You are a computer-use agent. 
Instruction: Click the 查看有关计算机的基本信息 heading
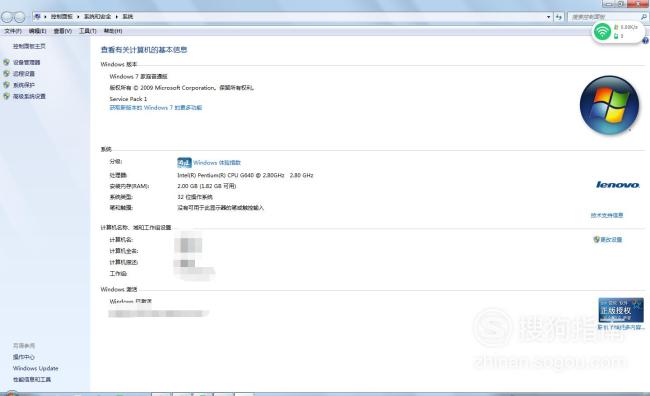(144, 50)
